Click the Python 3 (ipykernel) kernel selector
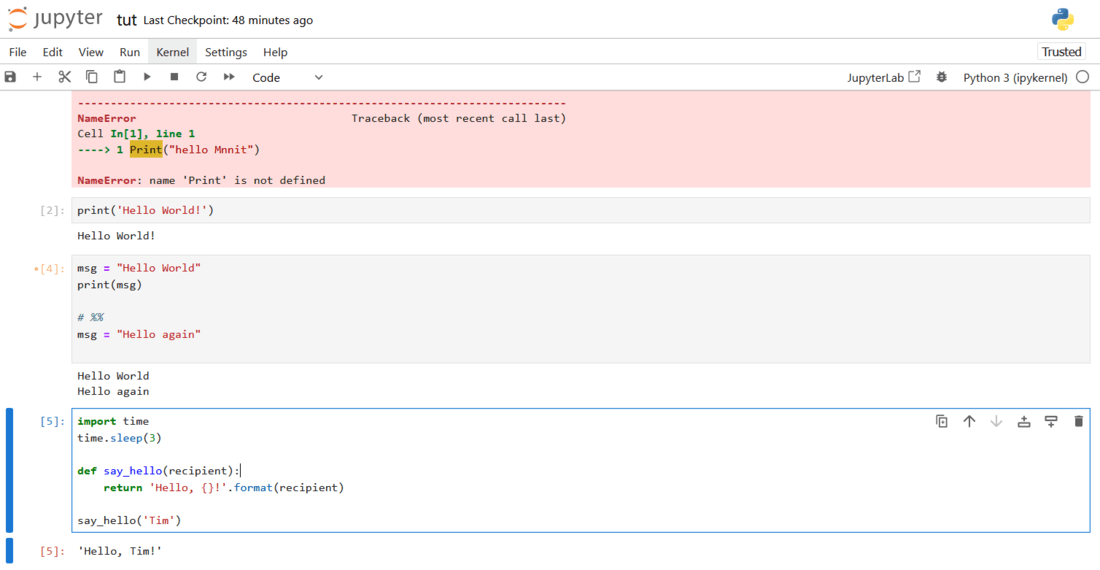This screenshot has height=570, width=1100. point(1015,77)
